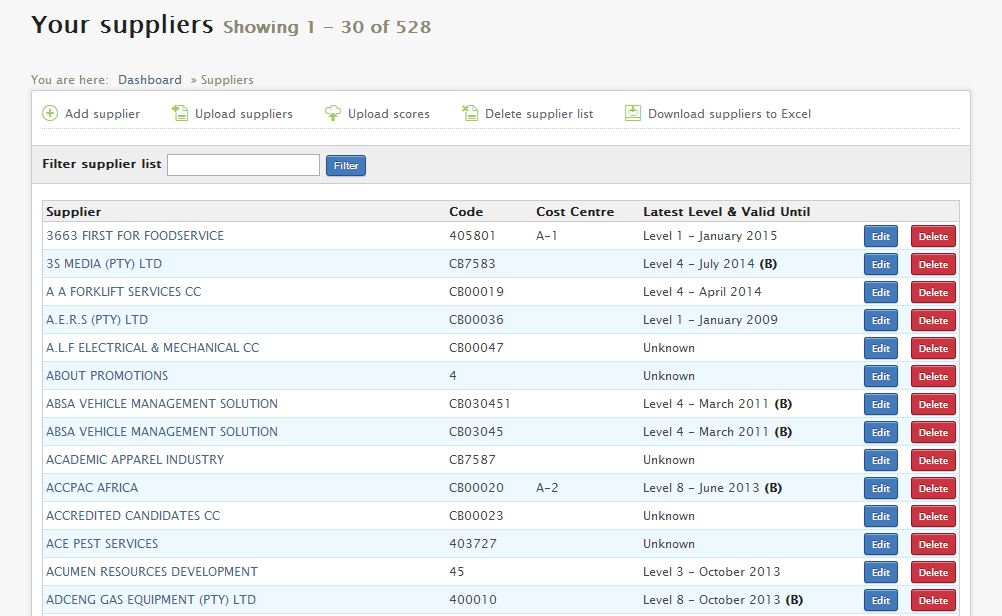Choose Delete supplier list link
This screenshot has width=1002, height=616.
click(539, 114)
